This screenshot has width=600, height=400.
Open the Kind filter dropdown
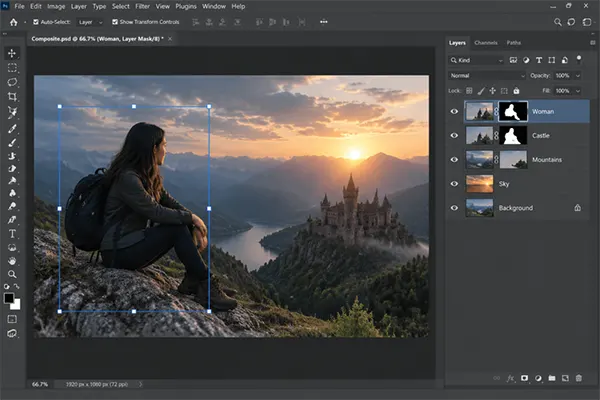(476, 60)
